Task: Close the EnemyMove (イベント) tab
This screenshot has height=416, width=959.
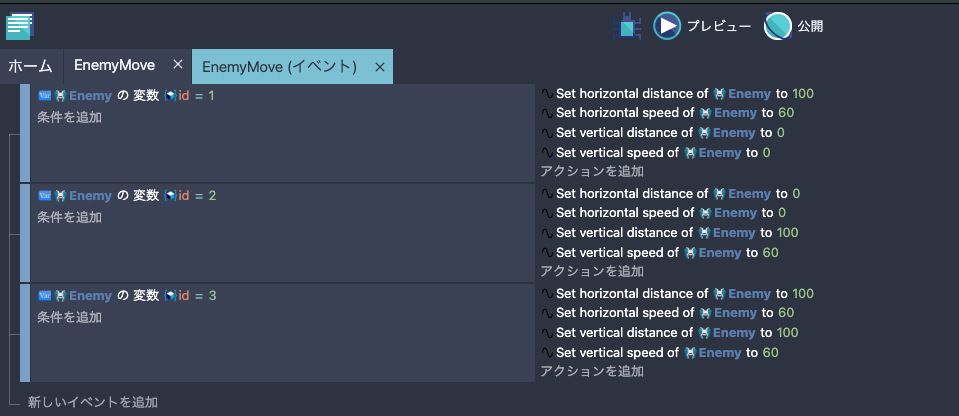Action: coord(379,67)
